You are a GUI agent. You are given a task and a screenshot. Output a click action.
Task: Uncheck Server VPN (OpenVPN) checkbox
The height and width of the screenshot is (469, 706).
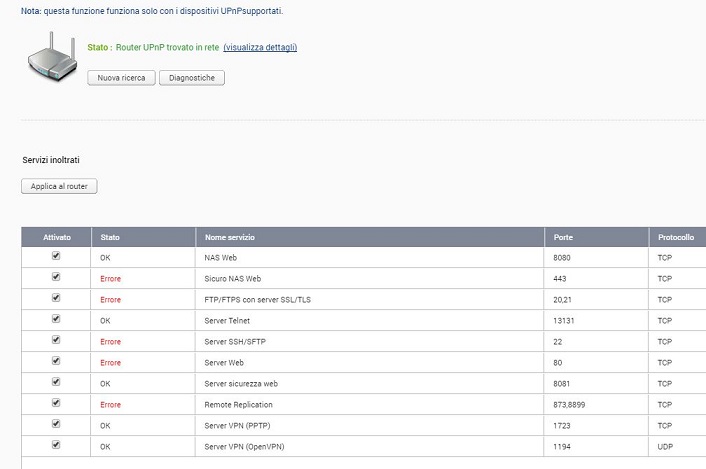pyautogui.click(x=56, y=445)
